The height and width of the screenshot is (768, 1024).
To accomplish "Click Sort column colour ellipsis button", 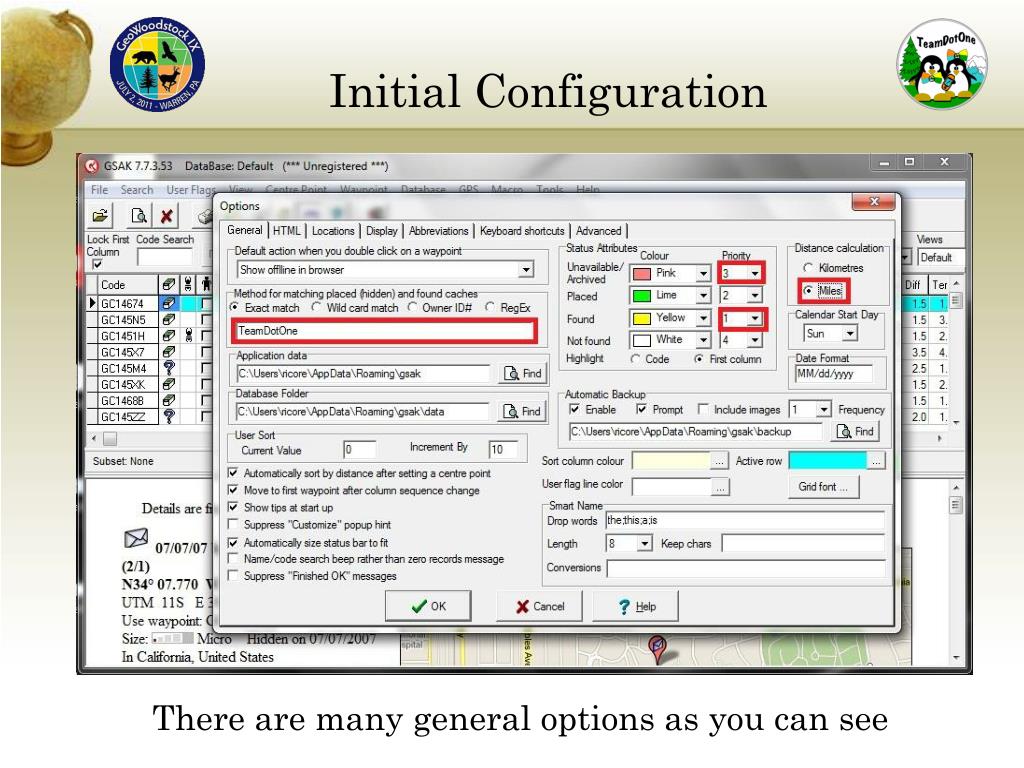I will [719, 461].
